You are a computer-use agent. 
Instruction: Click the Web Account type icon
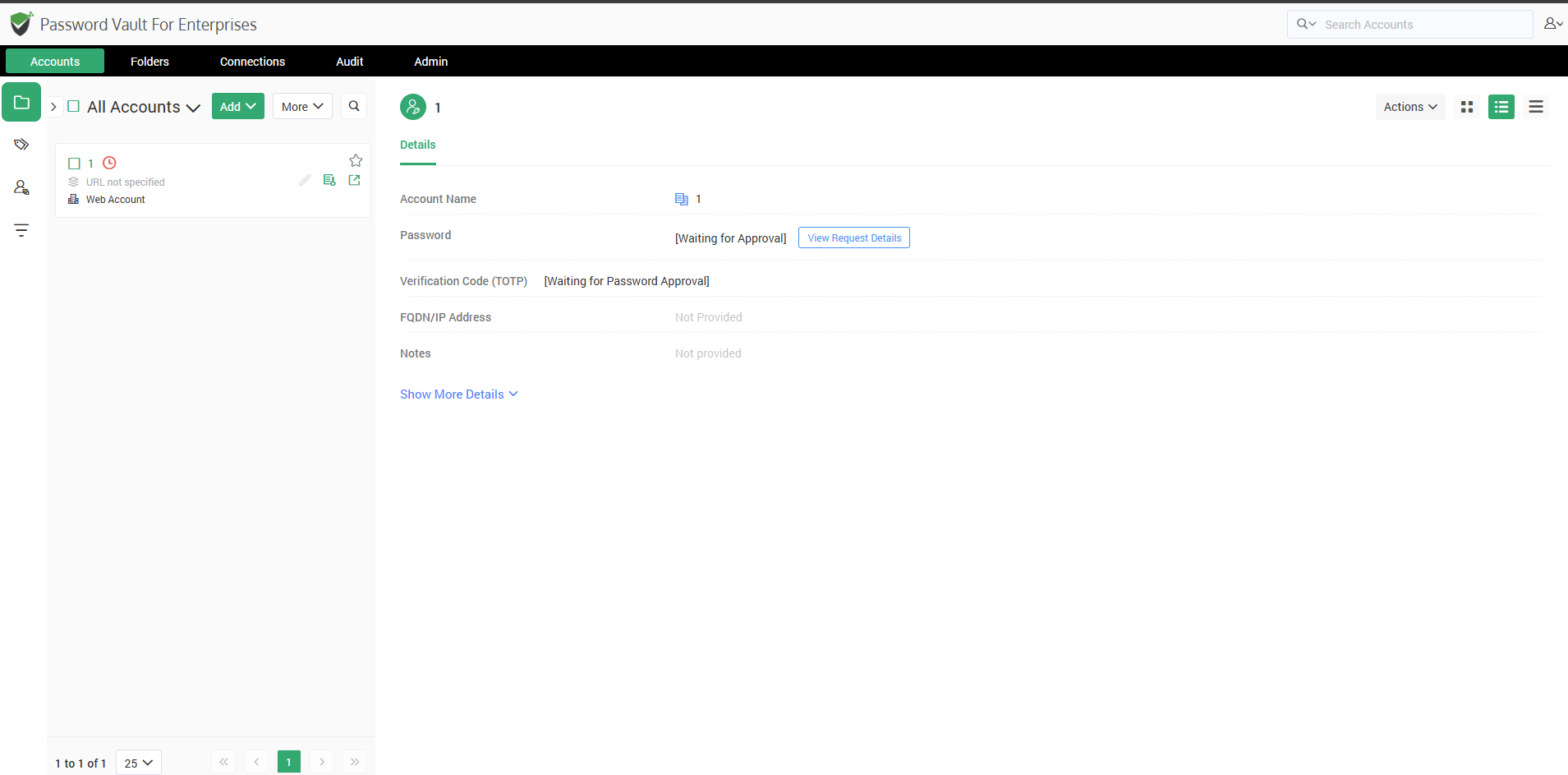(x=73, y=199)
